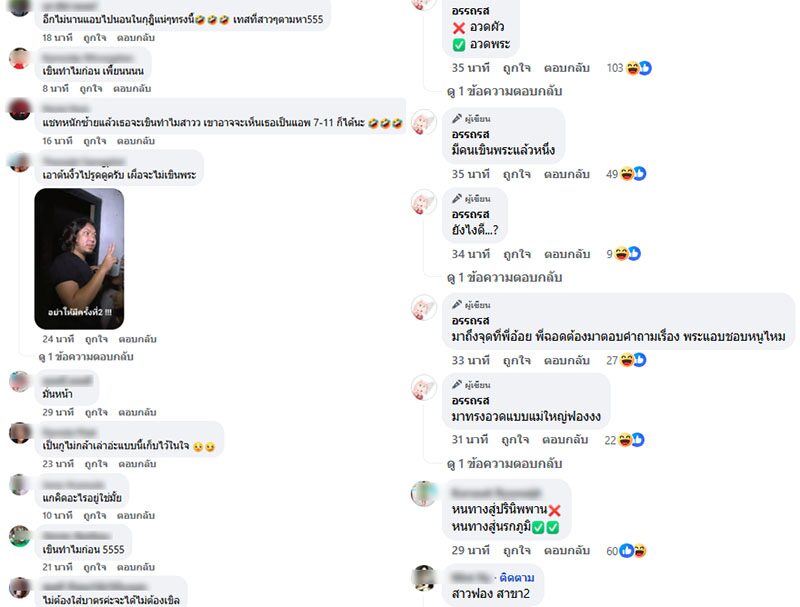
Task: Click ตอบกลับ under the มันหน้า comment
Action: pos(137,412)
